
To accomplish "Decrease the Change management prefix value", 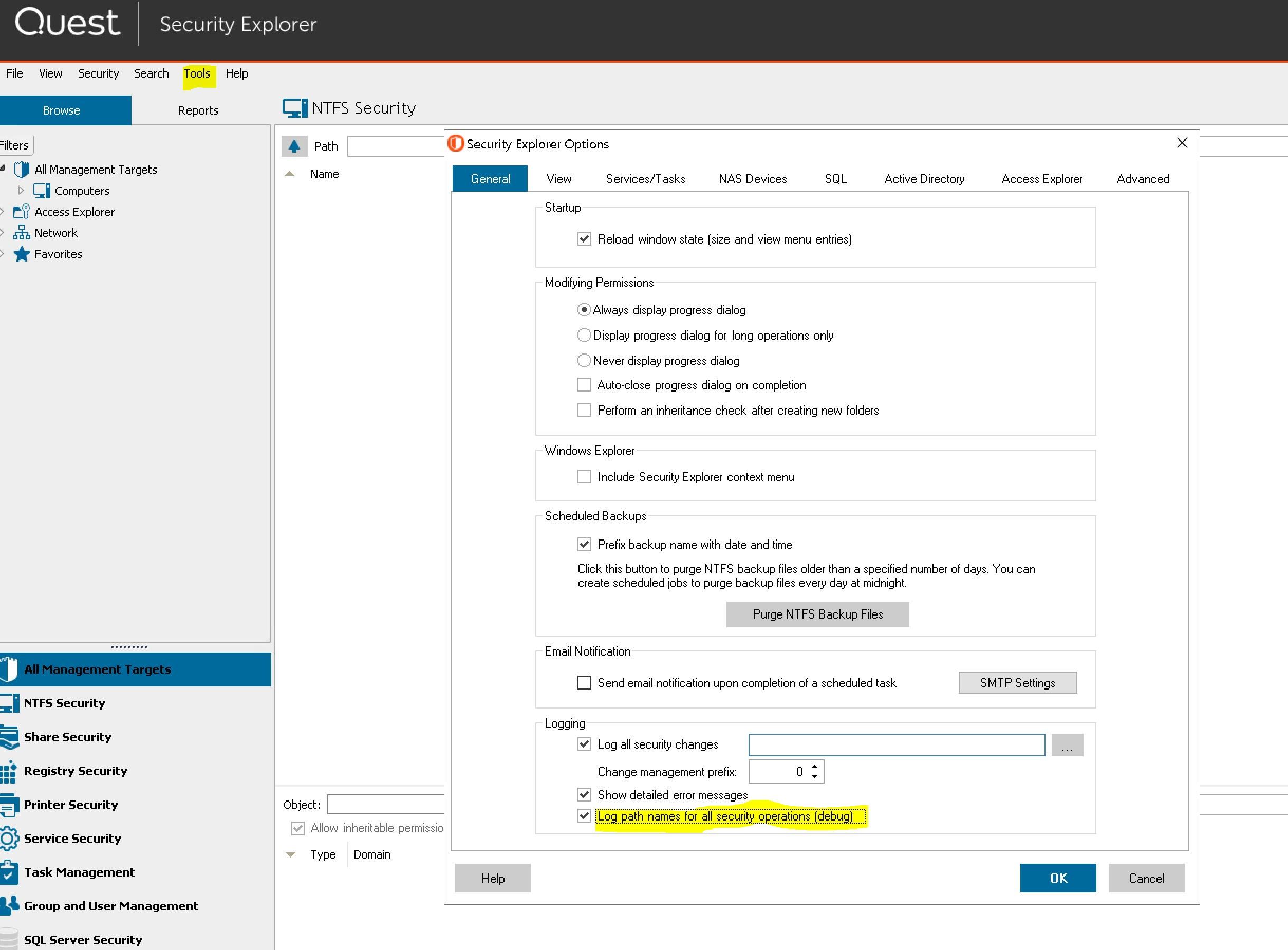I will (x=815, y=776).
